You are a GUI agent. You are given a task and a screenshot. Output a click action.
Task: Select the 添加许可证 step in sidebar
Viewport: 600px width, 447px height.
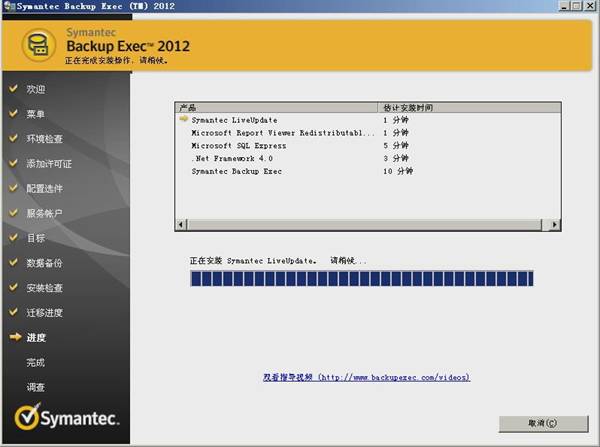(x=49, y=164)
